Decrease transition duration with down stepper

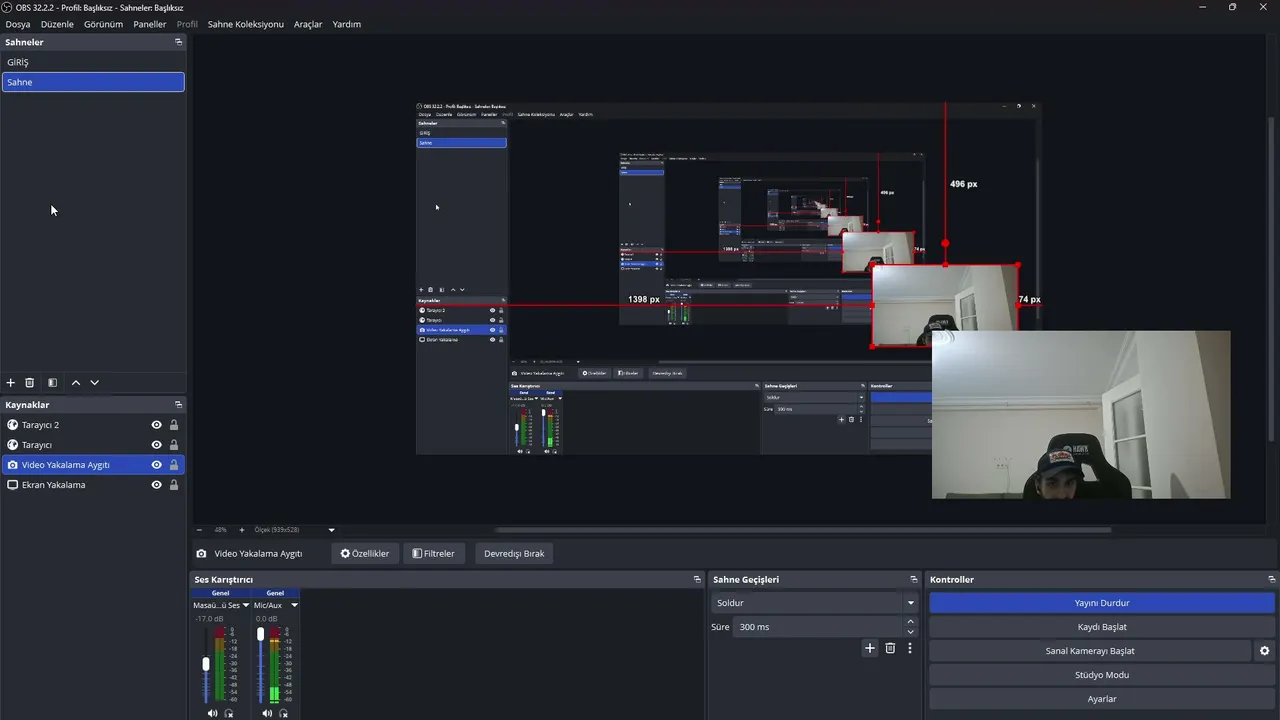[910, 632]
